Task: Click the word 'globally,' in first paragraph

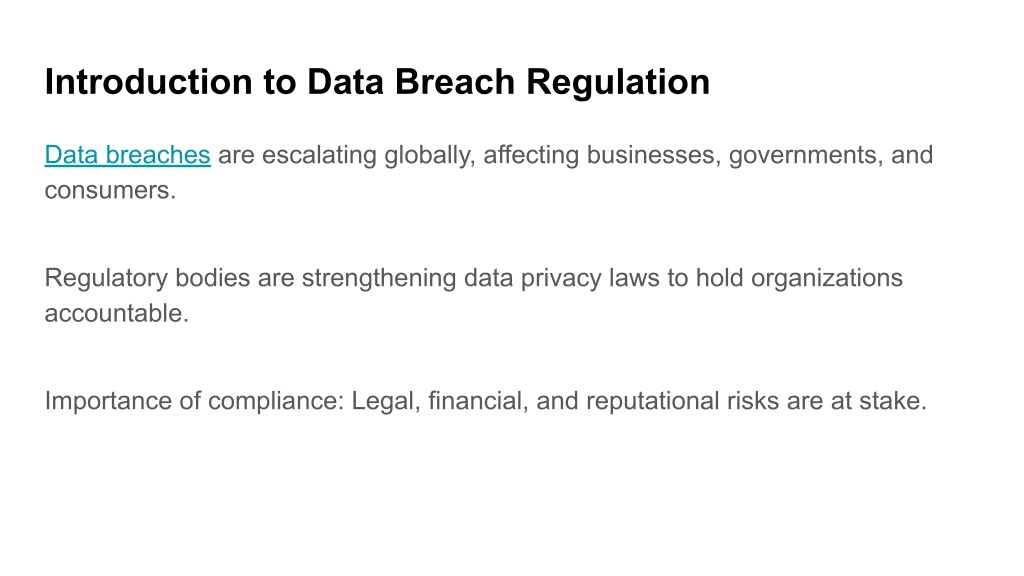Action: [x=430, y=155]
